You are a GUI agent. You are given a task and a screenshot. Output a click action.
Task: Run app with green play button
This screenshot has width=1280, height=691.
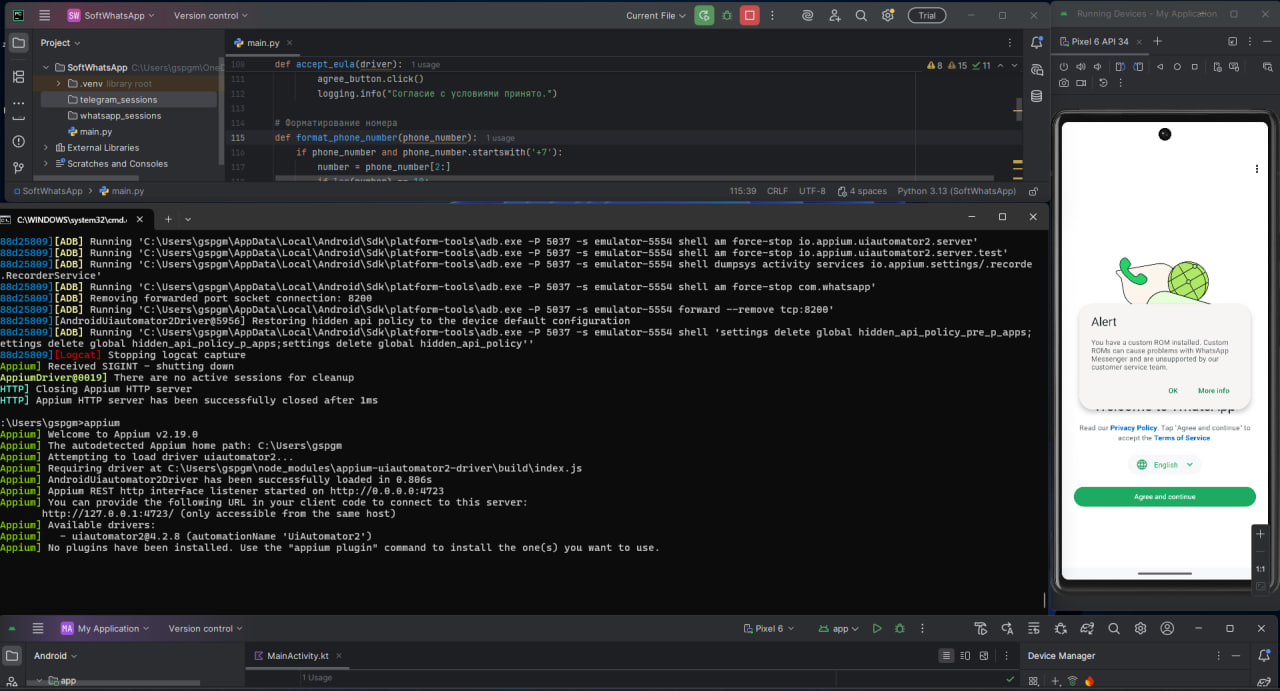[x=877, y=629]
